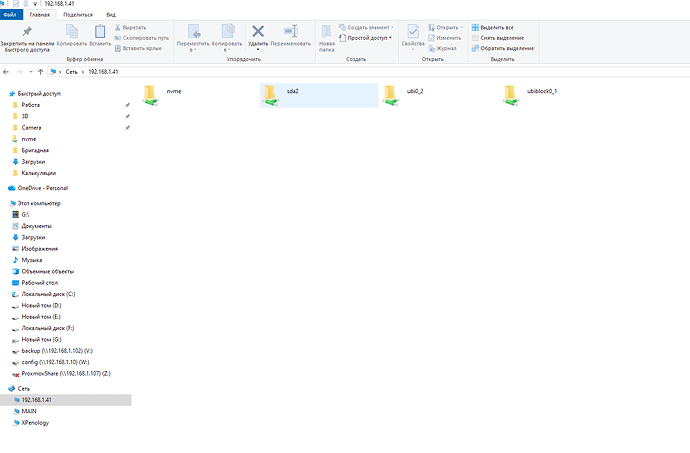Open Desktop (Рабочий стол) in sidebar
This screenshot has width=690, height=453.
39,283
